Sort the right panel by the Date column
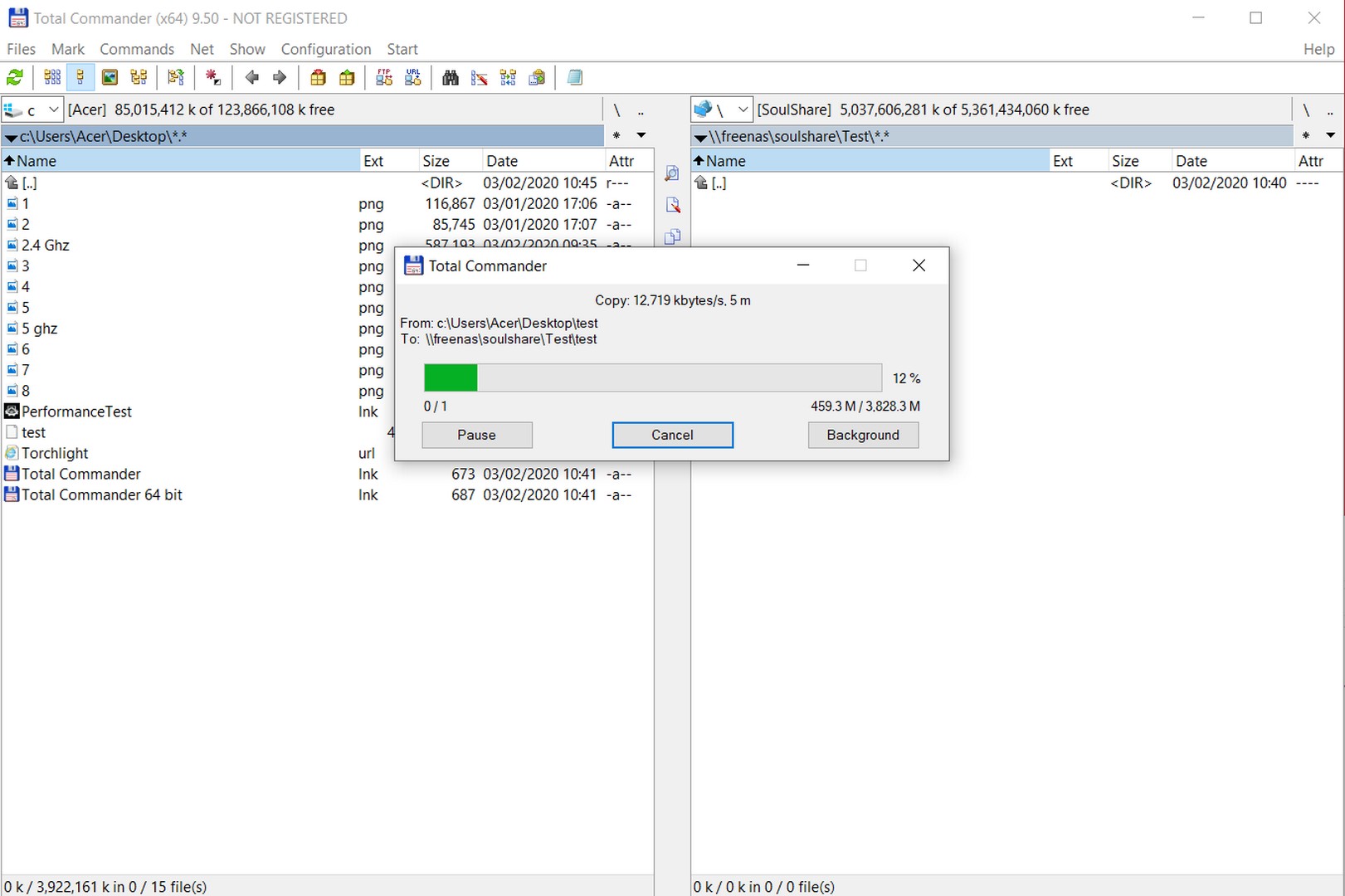1345x896 pixels. [1233, 161]
